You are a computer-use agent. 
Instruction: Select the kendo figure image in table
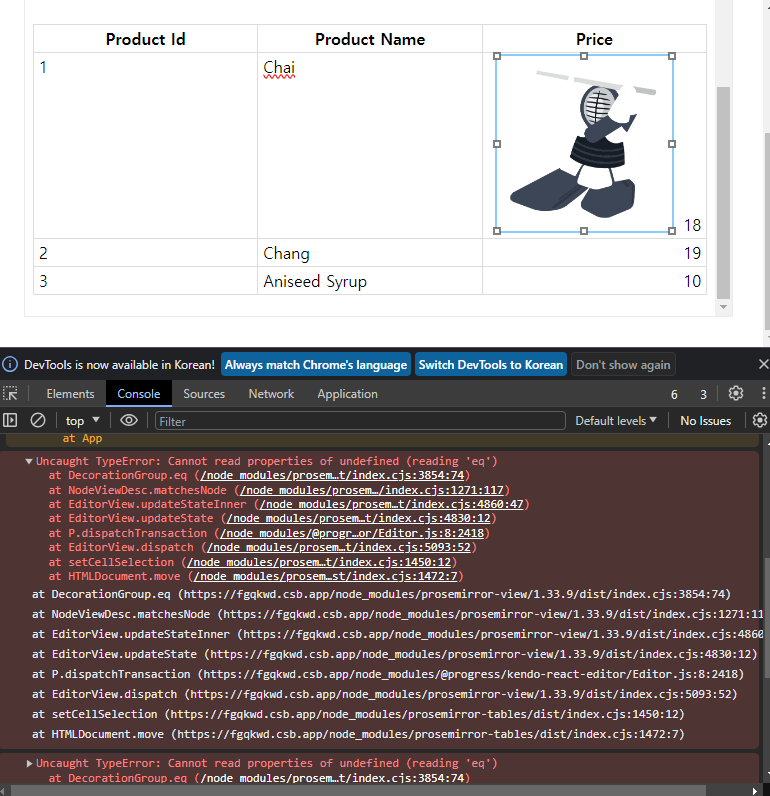coord(584,144)
